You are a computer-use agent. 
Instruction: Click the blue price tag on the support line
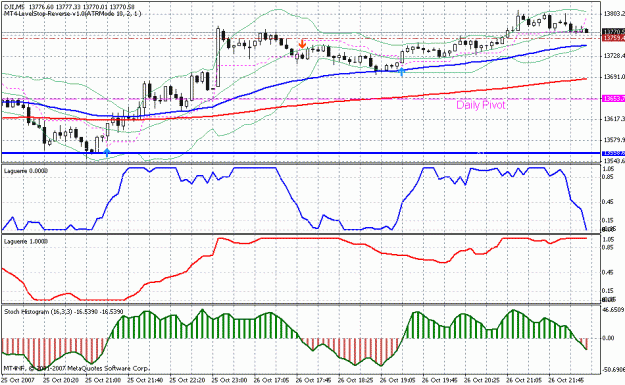[x=613, y=153]
